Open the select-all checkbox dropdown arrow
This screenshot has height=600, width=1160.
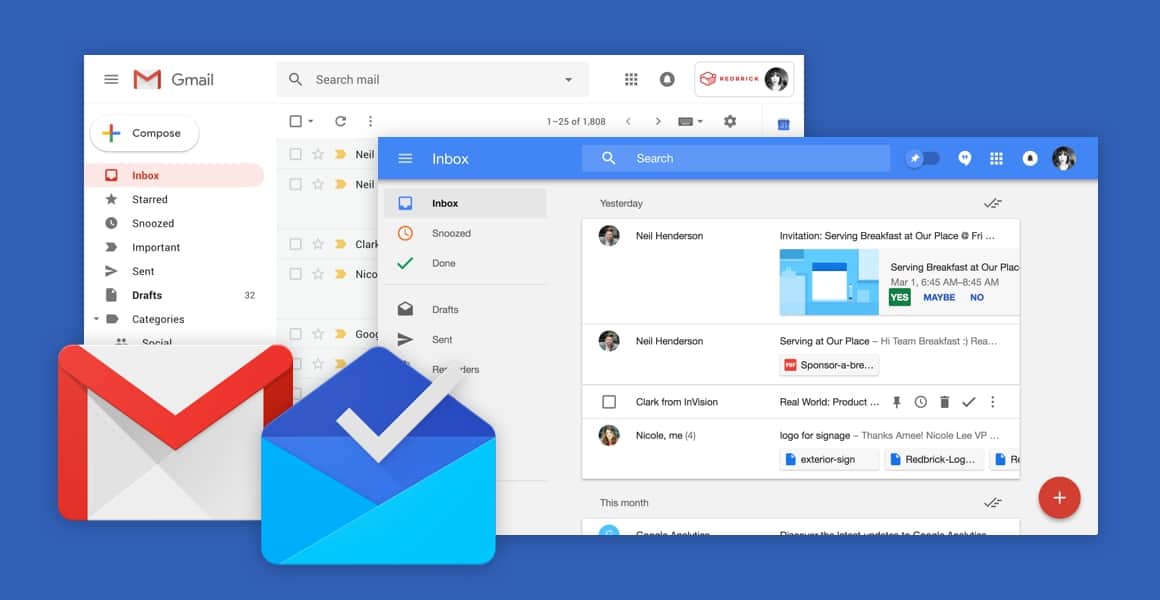311,121
